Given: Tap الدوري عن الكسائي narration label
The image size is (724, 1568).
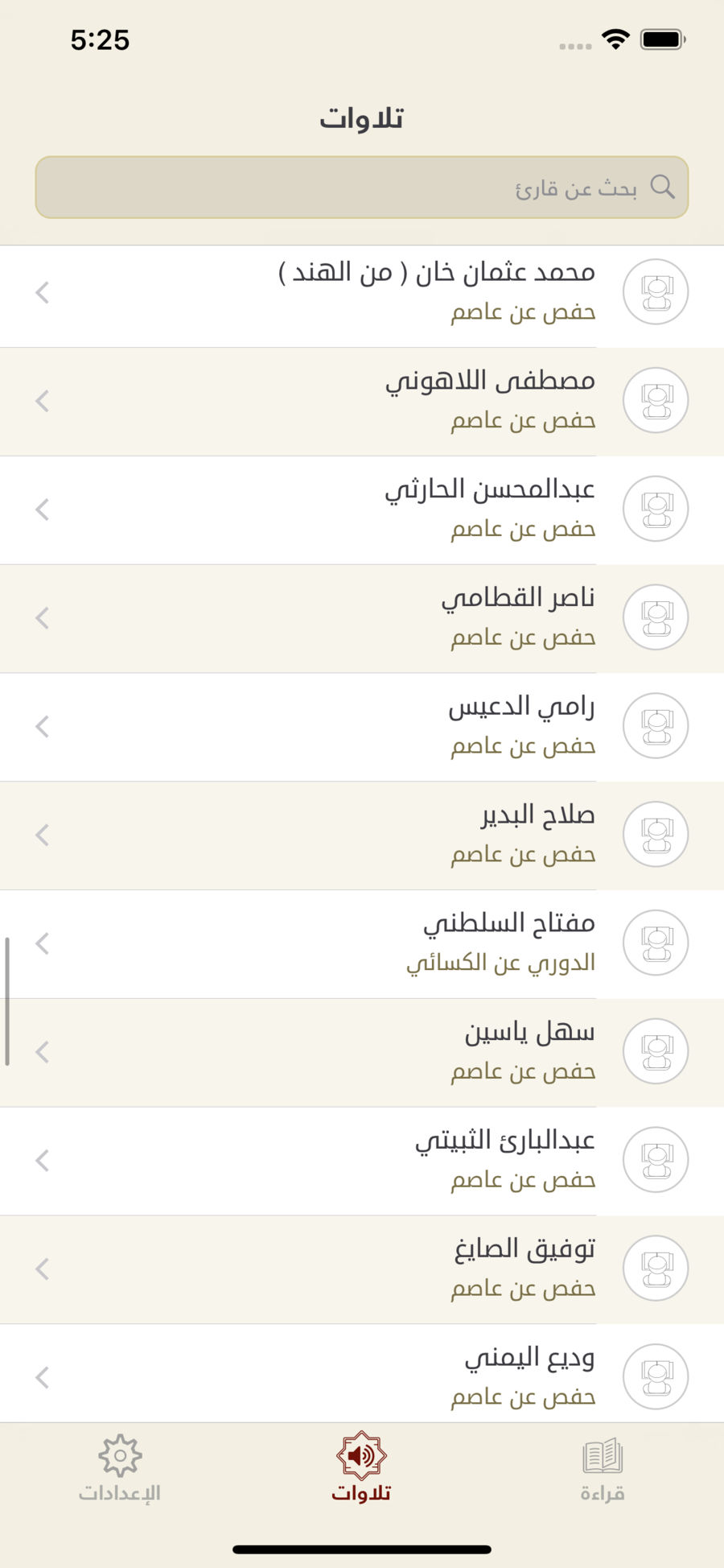Looking at the screenshot, I should [x=500, y=963].
